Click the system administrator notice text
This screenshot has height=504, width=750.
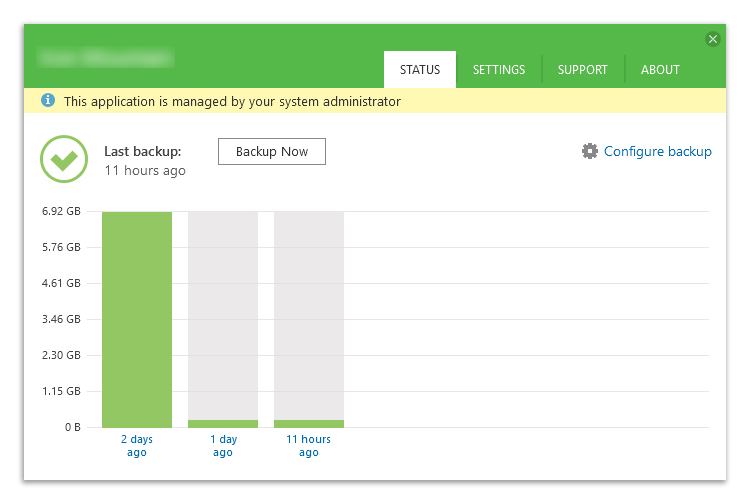point(232,101)
